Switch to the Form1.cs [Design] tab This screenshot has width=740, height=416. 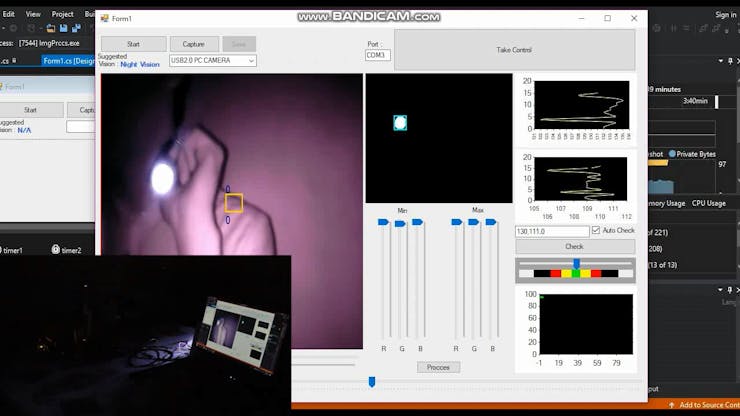(69, 61)
